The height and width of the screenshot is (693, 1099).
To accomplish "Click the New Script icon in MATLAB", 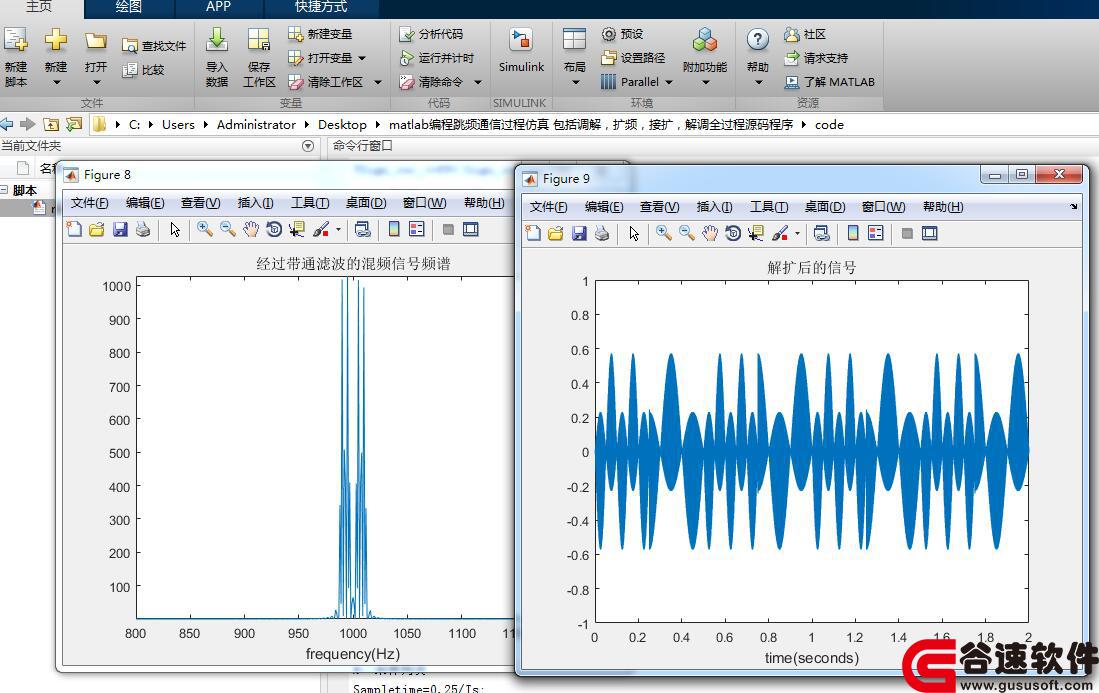I will coord(15,40).
